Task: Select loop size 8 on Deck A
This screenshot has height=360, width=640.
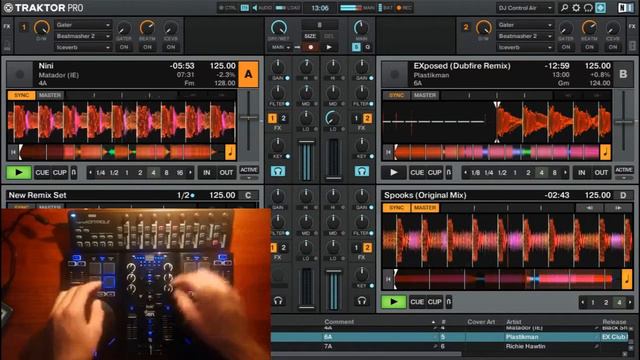Action: pyautogui.click(x=166, y=173)
